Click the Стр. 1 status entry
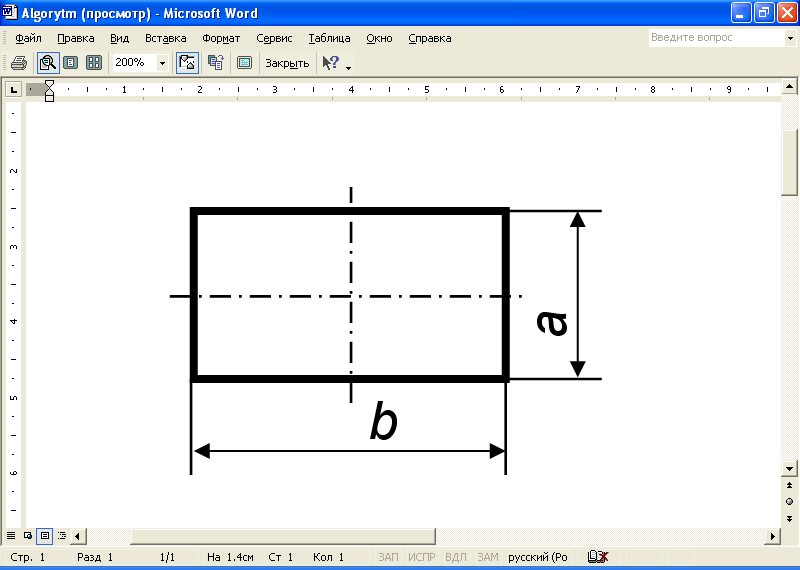This screenshot has width=800, height=570. coord(28,557)
